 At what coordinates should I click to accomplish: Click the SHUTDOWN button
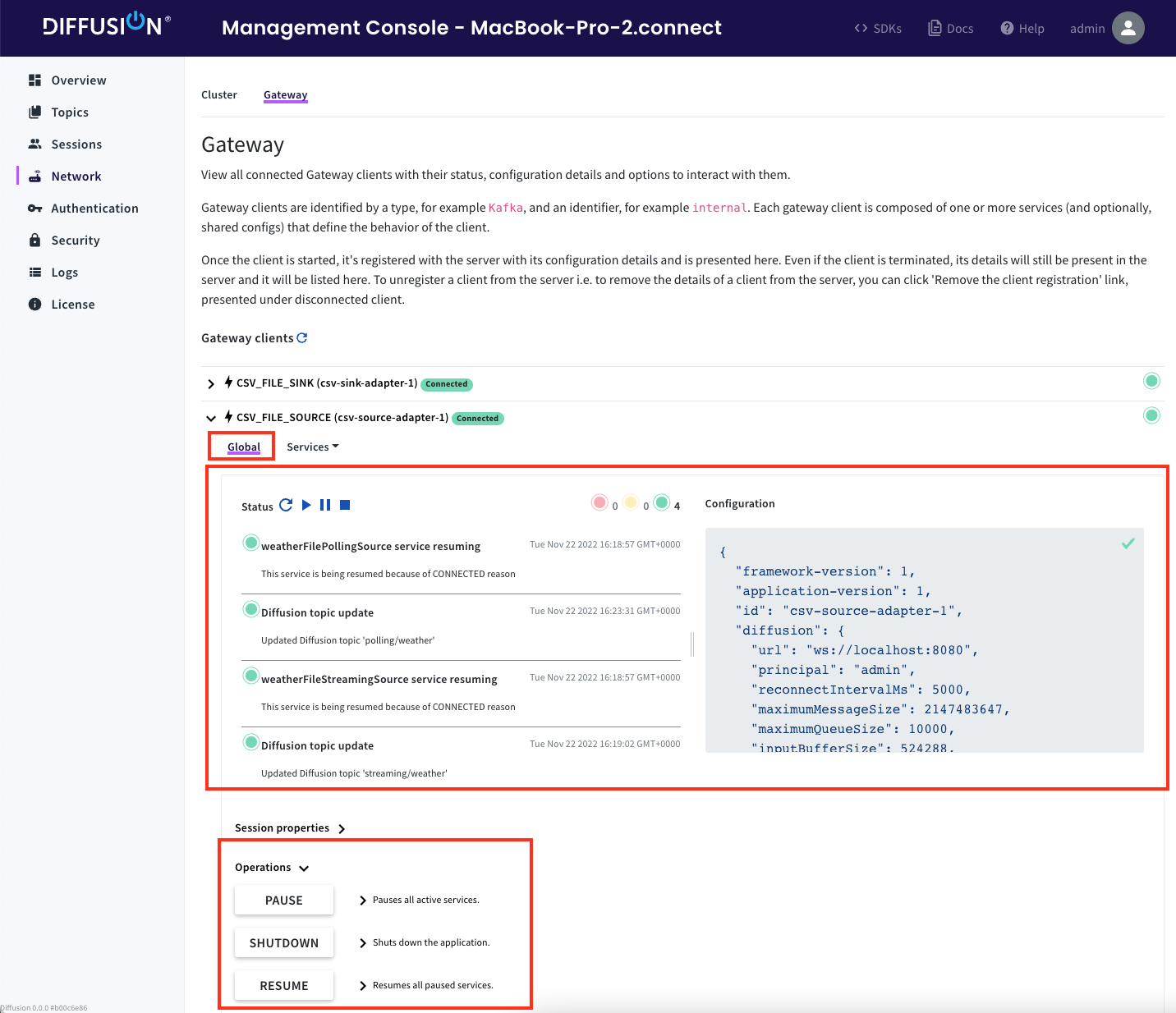(x=284, y=943)
